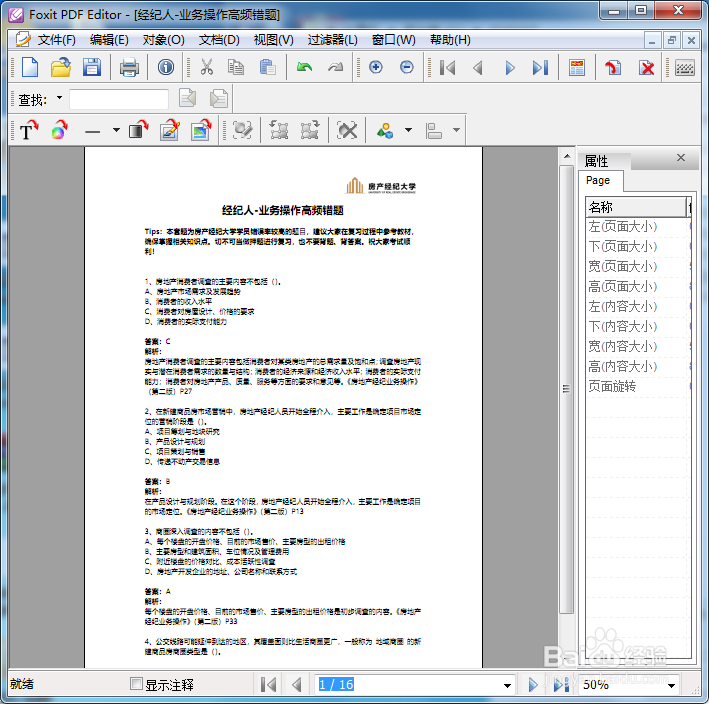709x704 pixels.
Task: Expand the line style dropdown arrow
Action: 116,130
